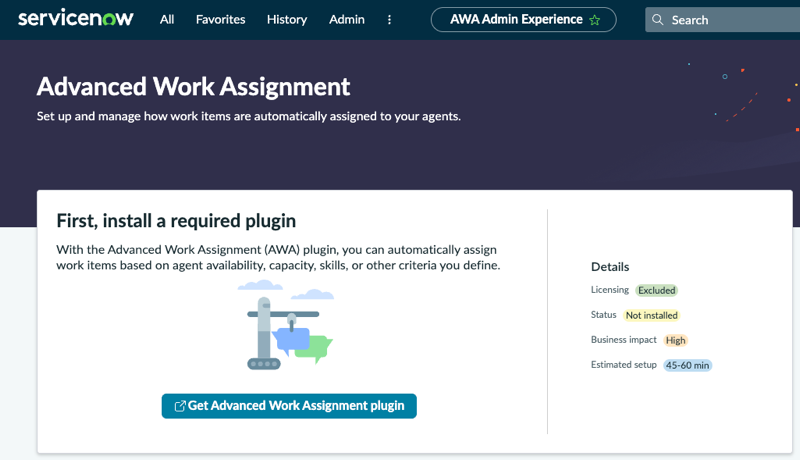Click the ServiceNow logo

click(x=76, y=19)
